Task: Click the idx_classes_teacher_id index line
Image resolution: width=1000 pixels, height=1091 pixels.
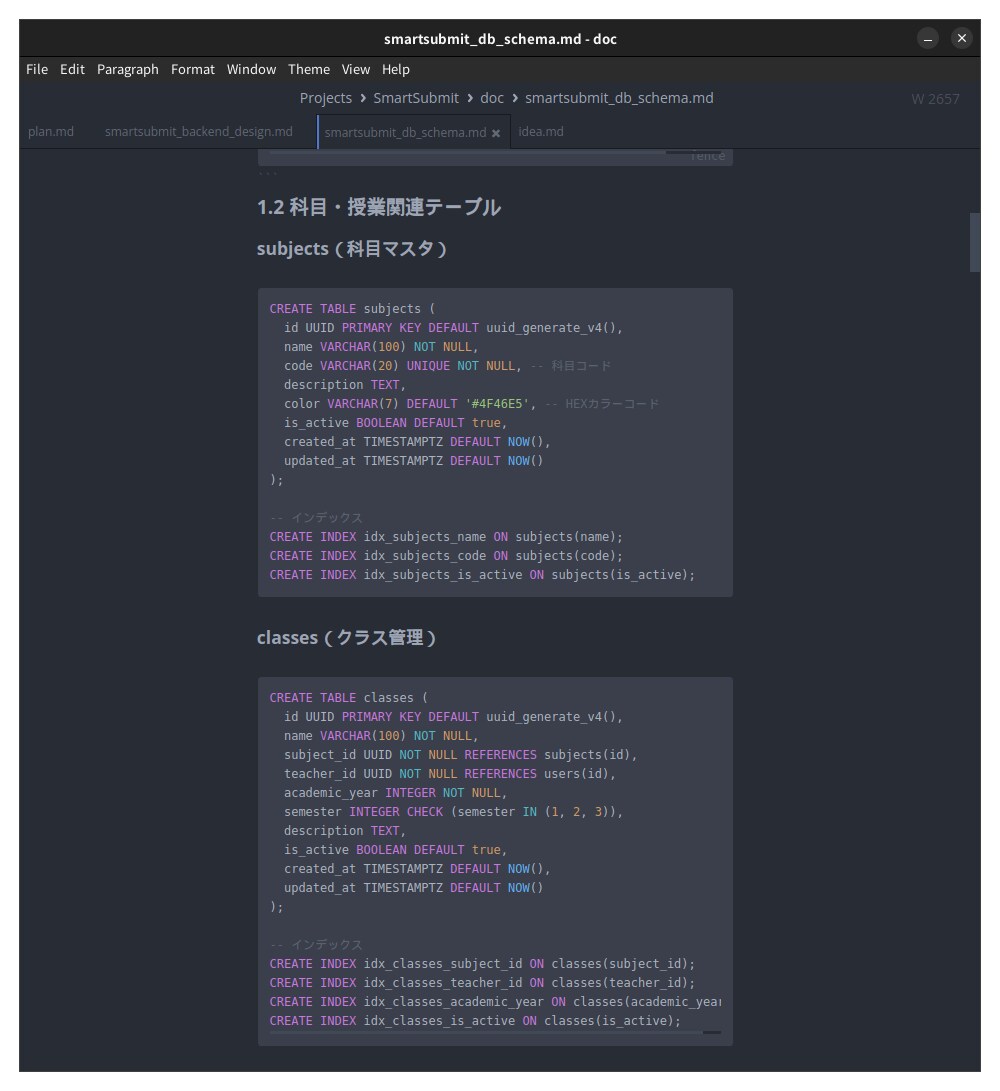Action: 482,982
